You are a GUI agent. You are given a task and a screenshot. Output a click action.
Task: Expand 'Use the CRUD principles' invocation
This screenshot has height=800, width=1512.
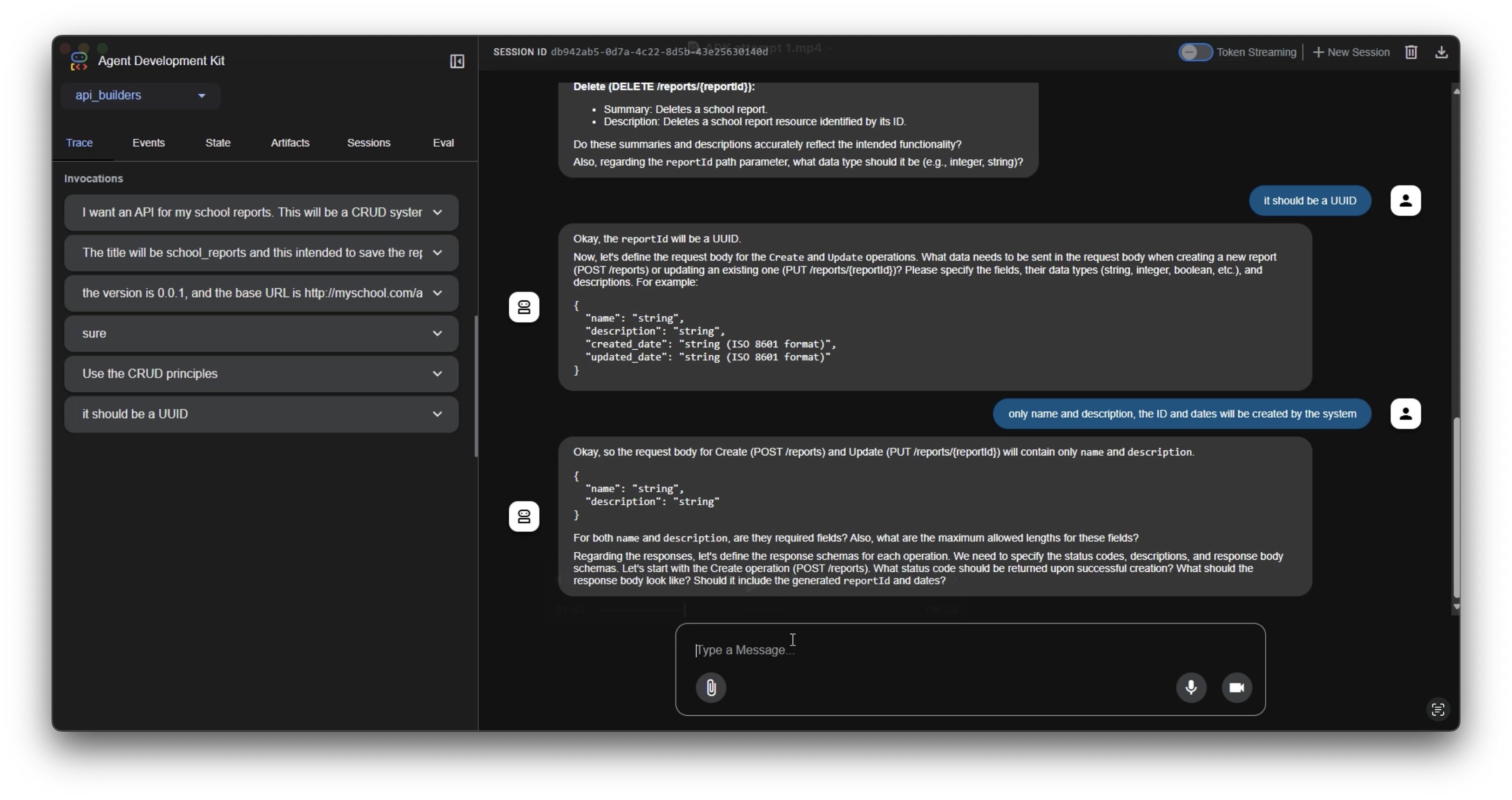click(x=437, y=374)
